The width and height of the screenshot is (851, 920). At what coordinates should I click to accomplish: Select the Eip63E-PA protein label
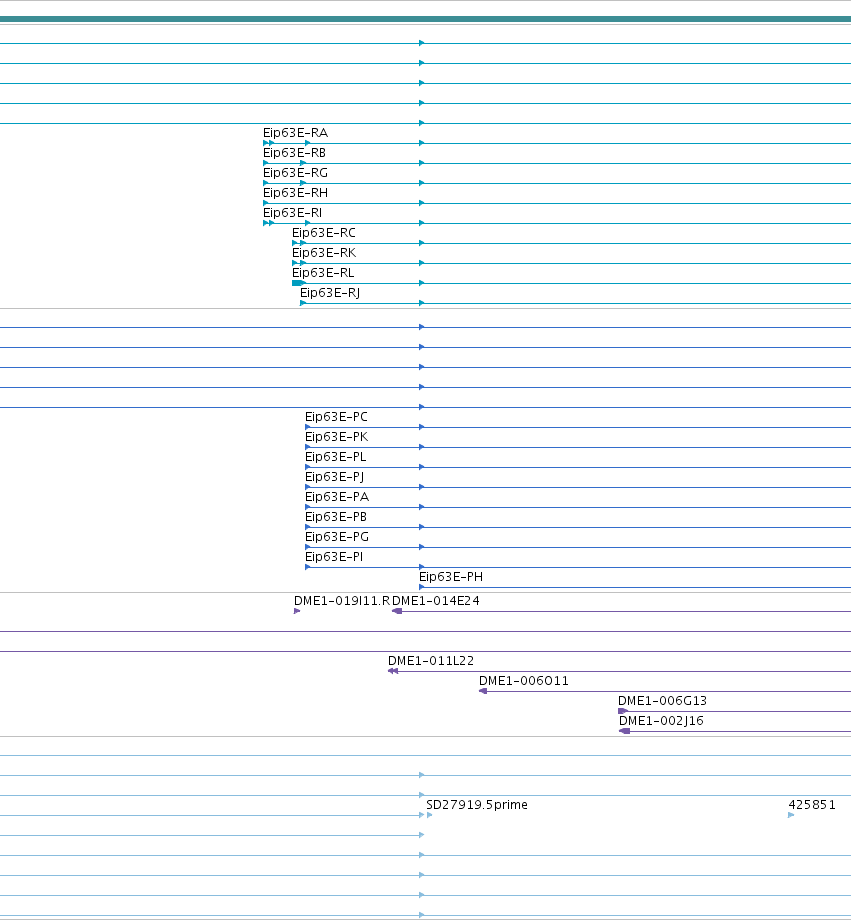click(337, 497)
